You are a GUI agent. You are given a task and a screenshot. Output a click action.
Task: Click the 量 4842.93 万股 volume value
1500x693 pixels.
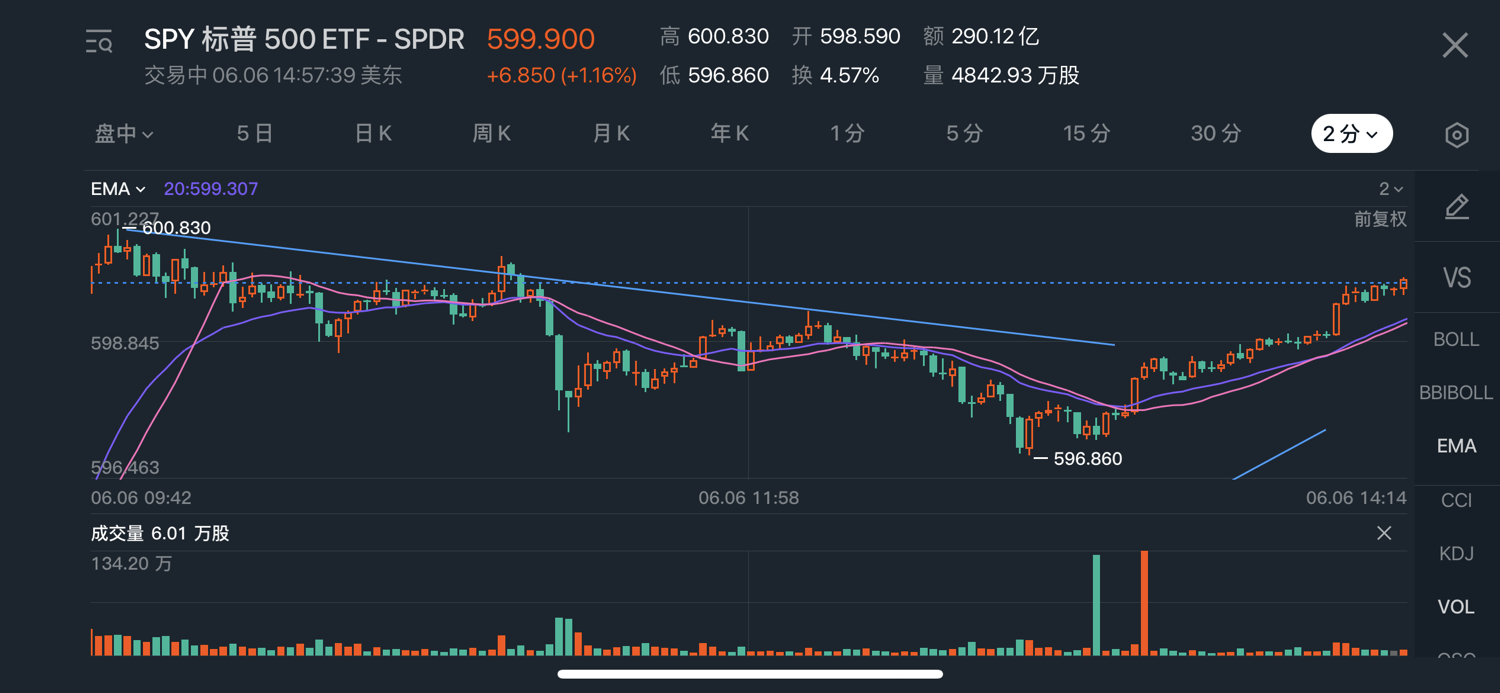click(x=1001, y=76)
